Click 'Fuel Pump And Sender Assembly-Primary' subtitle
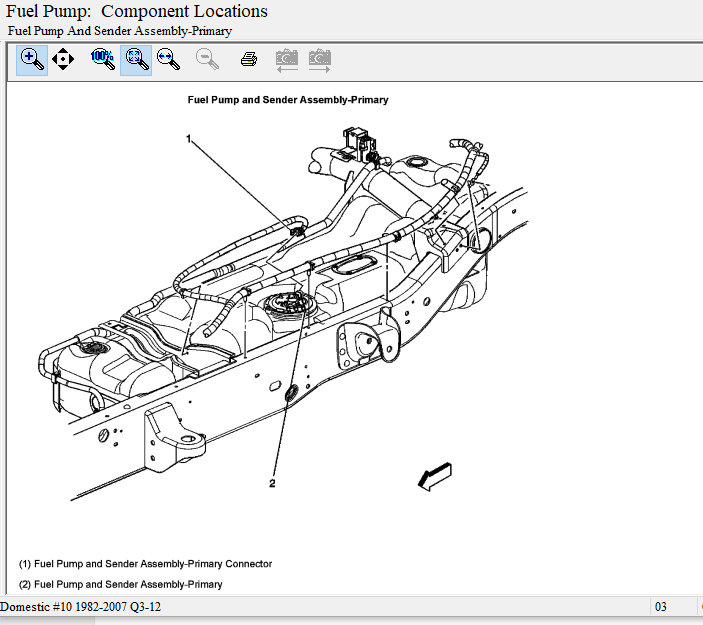 120,31
